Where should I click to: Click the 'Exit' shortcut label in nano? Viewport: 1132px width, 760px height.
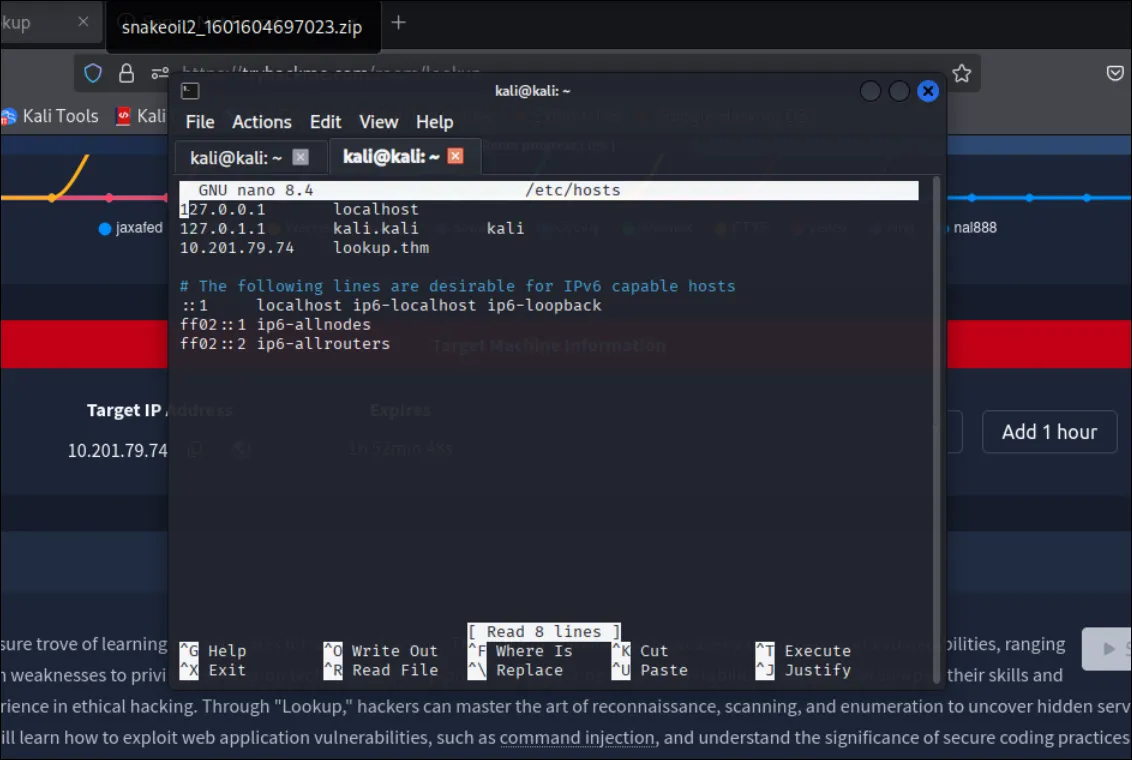pyautogui.click(x=227, y=670)
